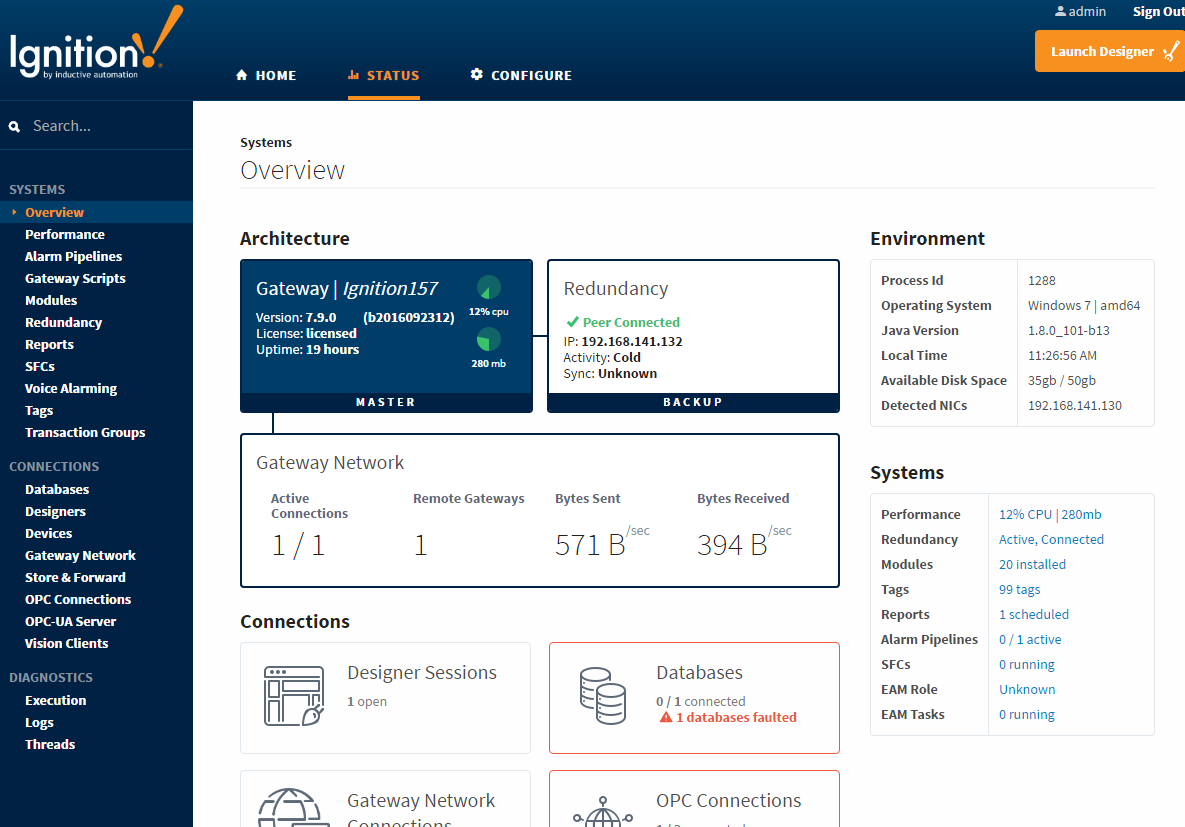Open the Status tab
The height and width of the screenshot is (827, 1185).
pyautogui.click(x=384, y=75)
